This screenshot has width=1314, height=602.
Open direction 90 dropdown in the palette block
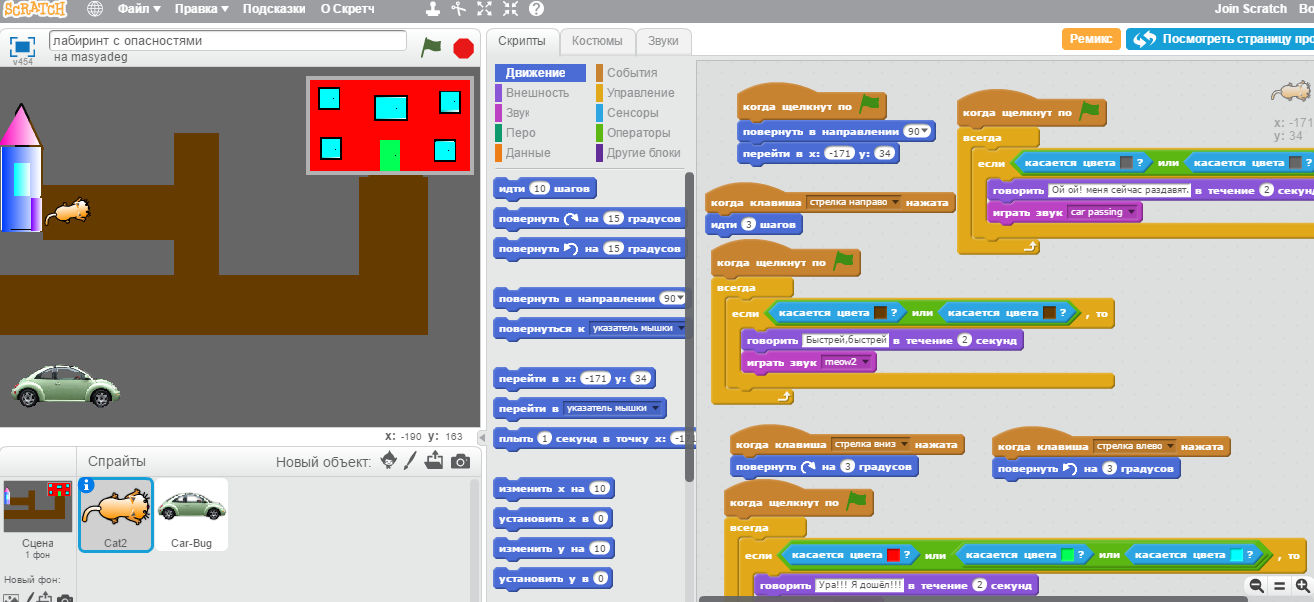pyautogui.click(x=680, y=299)
